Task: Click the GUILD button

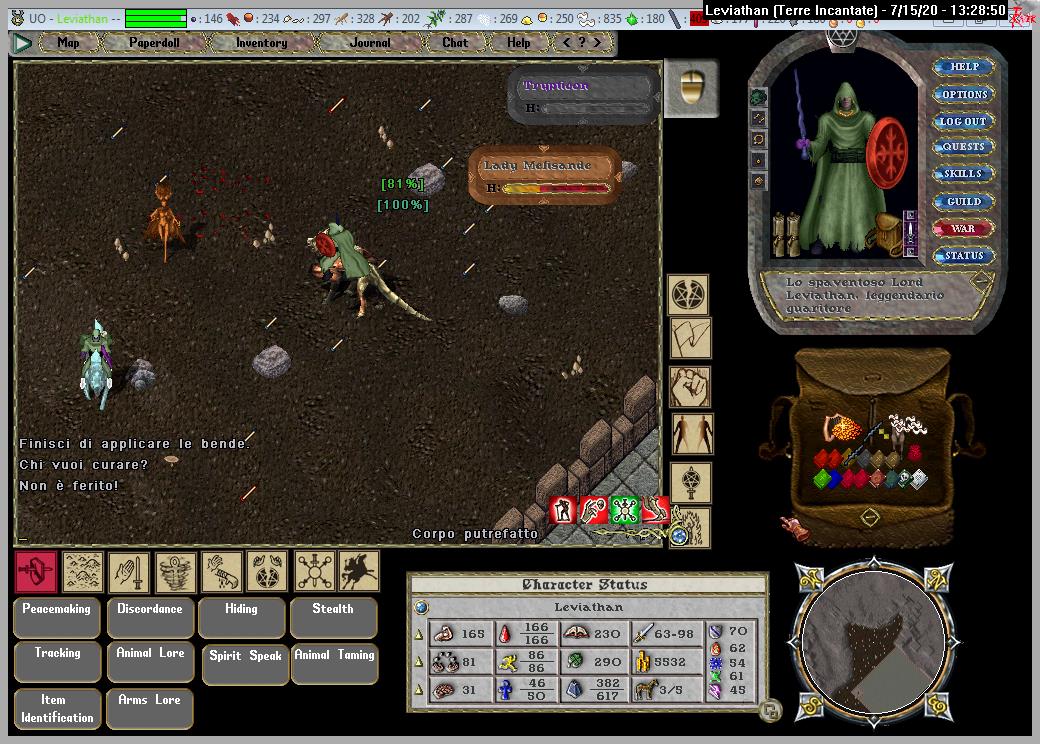Action: [x=964, y=202]
